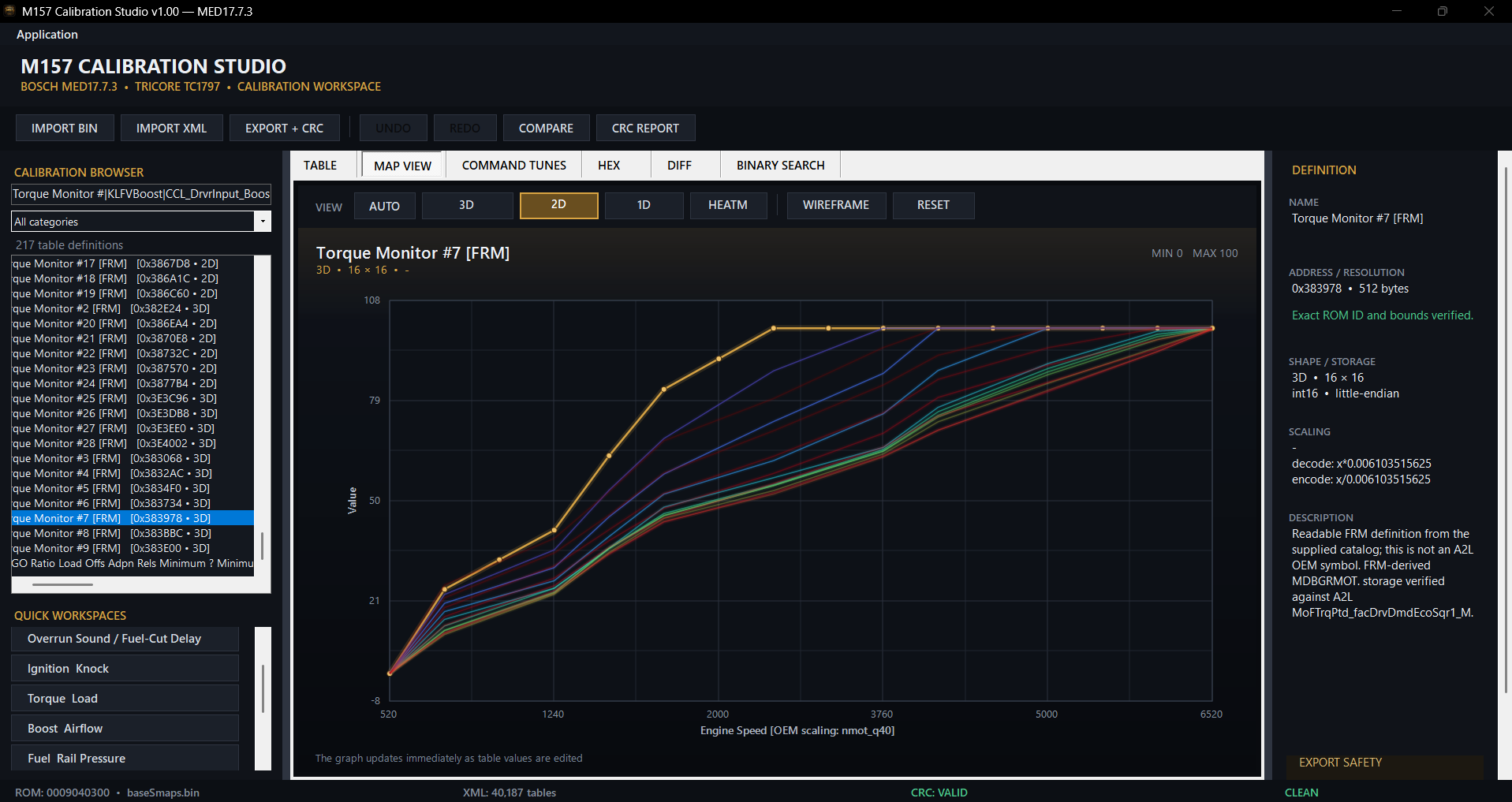Click the address value 0x383978
The image size is (1512, 802).
pyautogui.click(x=1316, y=289)
